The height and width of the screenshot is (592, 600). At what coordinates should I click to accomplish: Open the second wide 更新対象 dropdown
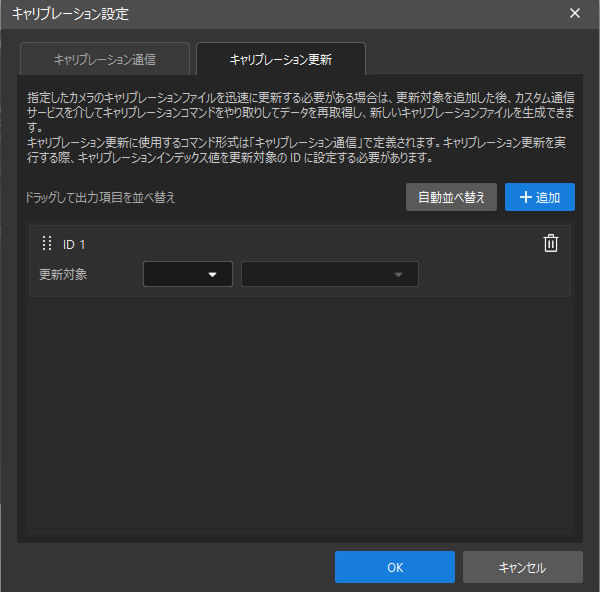[x=330, y=274]
